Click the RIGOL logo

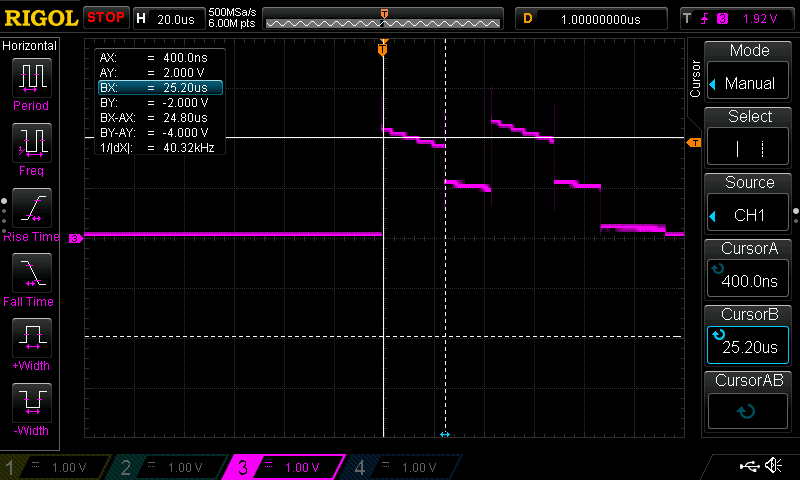tap(41, 18)
